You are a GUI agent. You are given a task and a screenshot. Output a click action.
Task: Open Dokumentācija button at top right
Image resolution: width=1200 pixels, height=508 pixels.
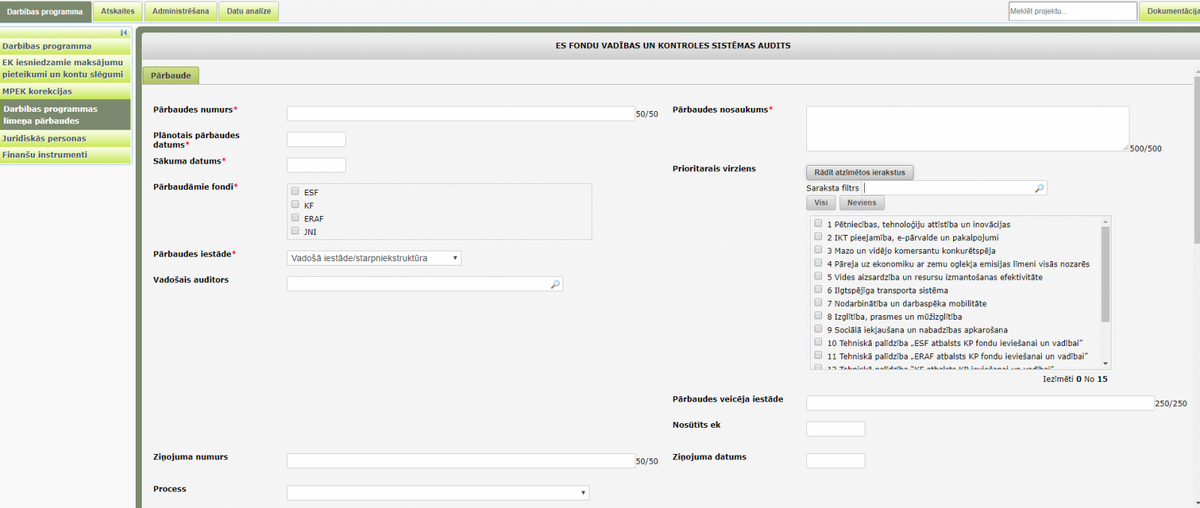(x=1170, y=11)
